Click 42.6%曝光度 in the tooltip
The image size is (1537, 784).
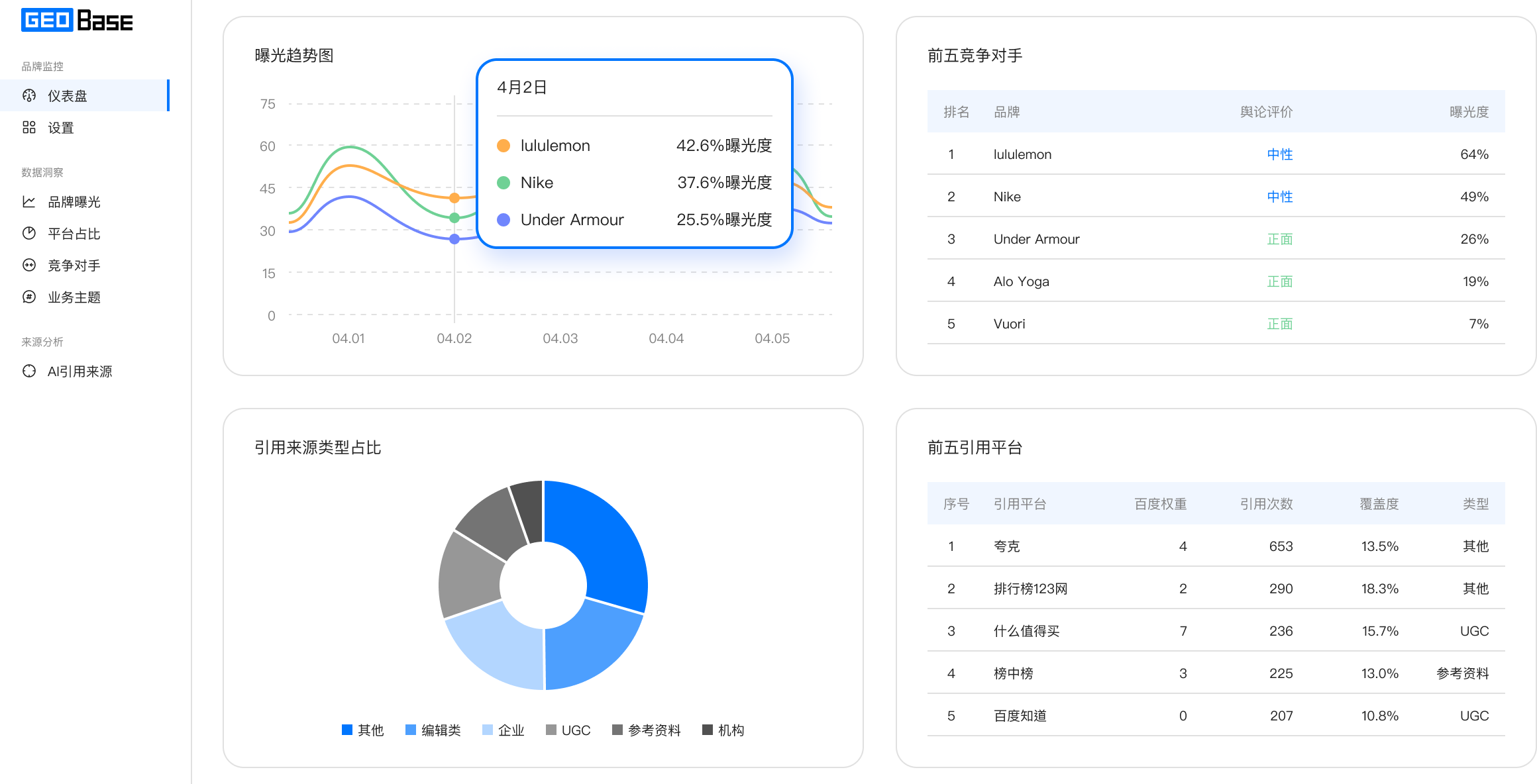coord(724,146)
